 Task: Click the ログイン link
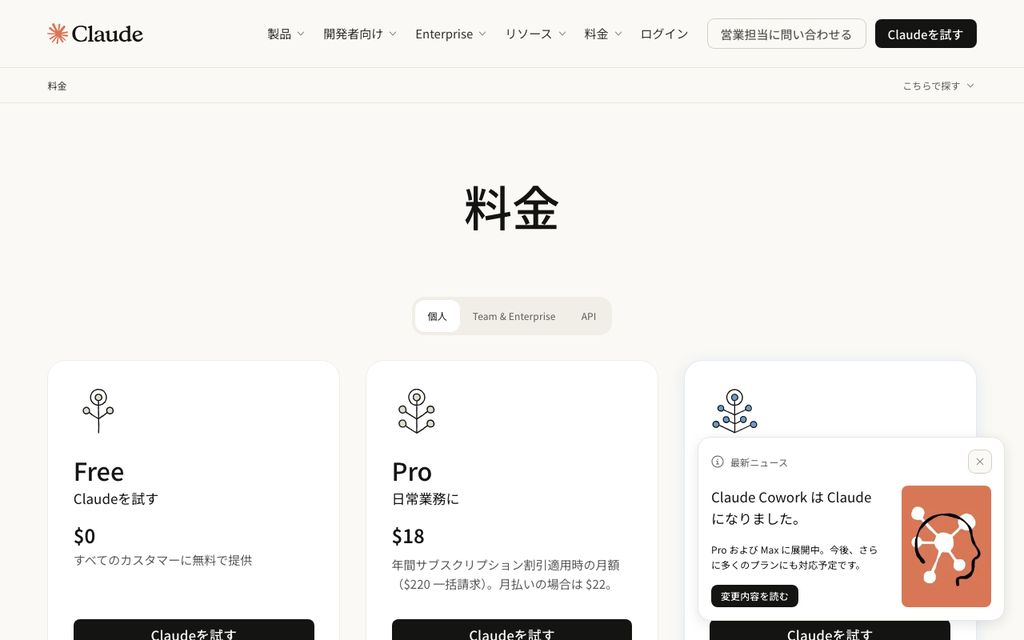(664, 34)
